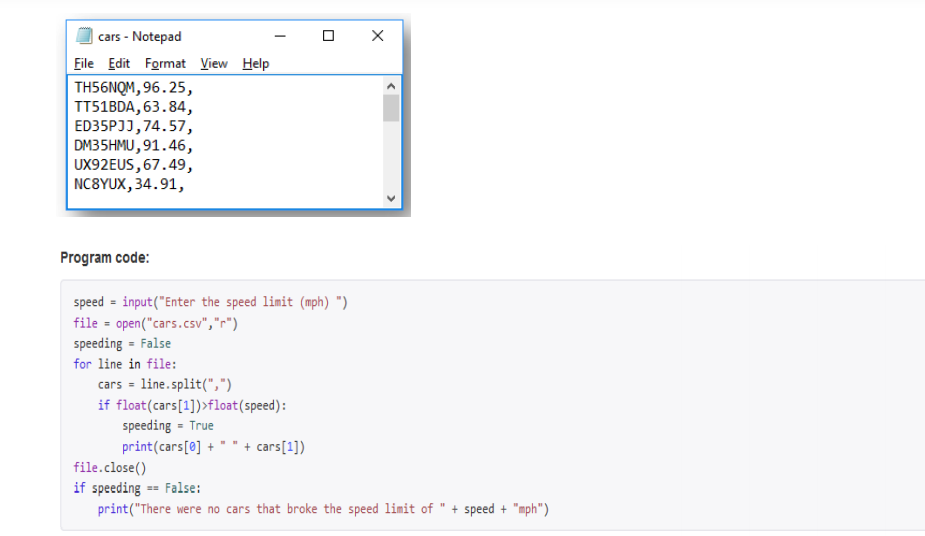Open the Edit menu in Notepad
Image resolution: width=925 pixels, height=536 pixels.
tap(119, 64)
